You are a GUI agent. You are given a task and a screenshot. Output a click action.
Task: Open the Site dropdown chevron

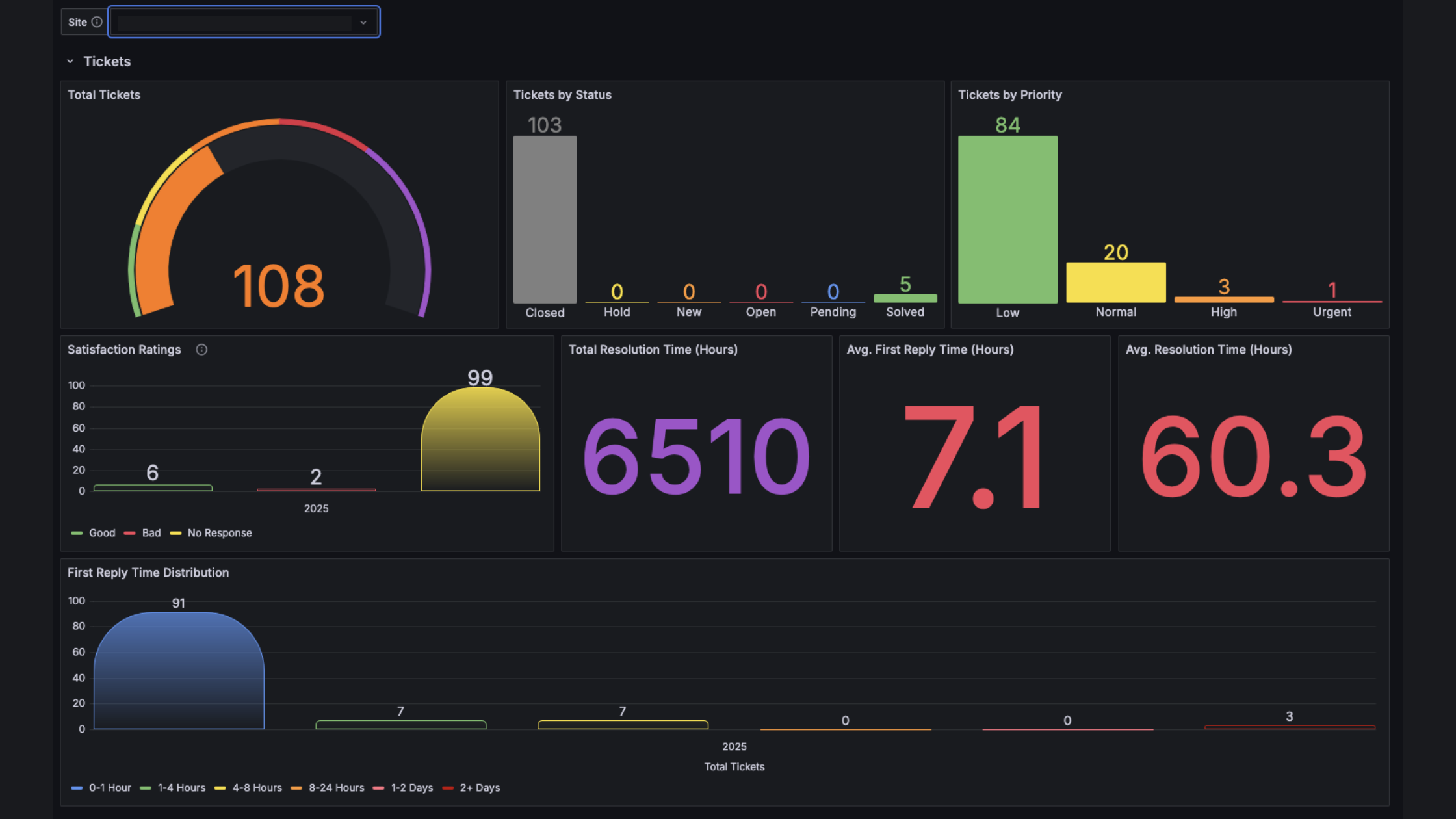[x=363, y=23]
